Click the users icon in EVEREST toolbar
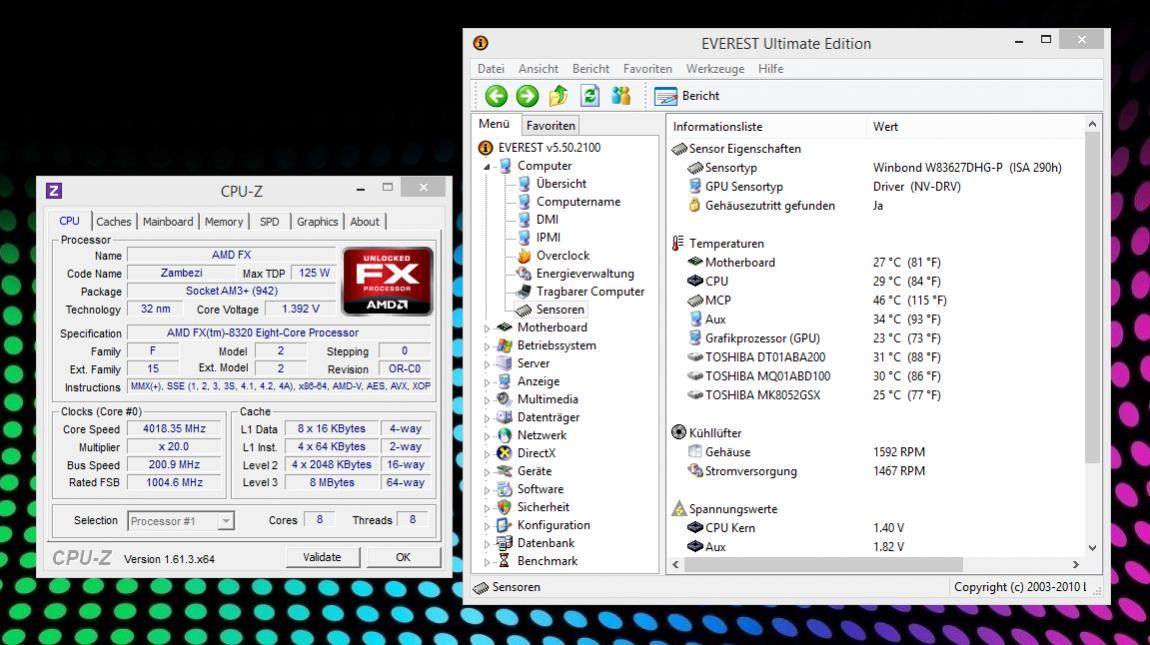The height and width of the screenshot is (645, 1150). tap(621, 95)
